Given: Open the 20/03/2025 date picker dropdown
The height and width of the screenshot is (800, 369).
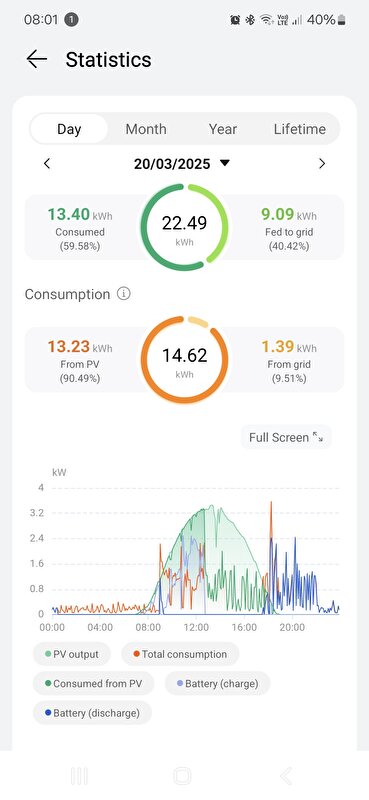Looking at the screenshot, I should 182,164.
